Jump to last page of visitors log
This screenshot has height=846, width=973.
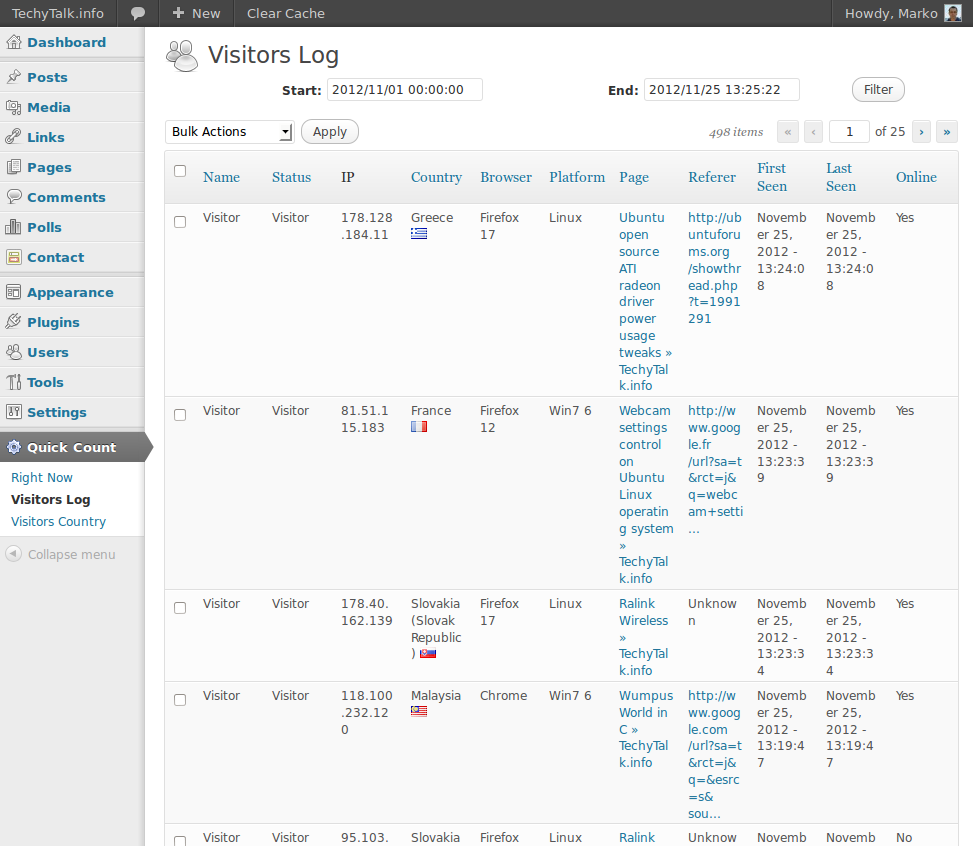coord(946,132)
